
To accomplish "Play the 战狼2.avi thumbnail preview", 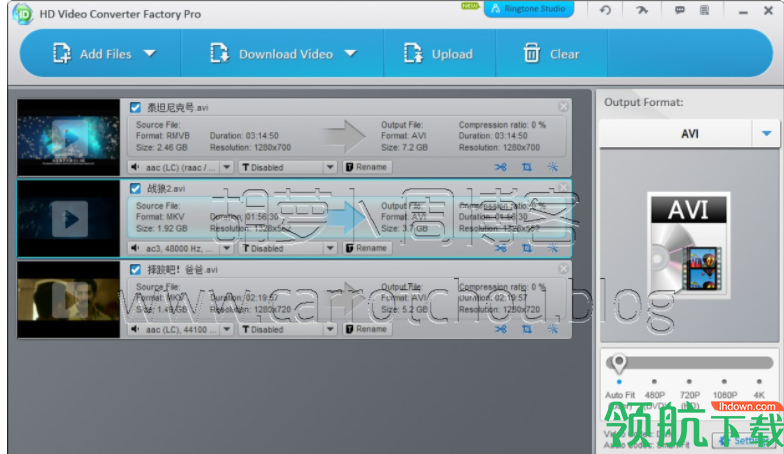I will click(x=70, y=218).
